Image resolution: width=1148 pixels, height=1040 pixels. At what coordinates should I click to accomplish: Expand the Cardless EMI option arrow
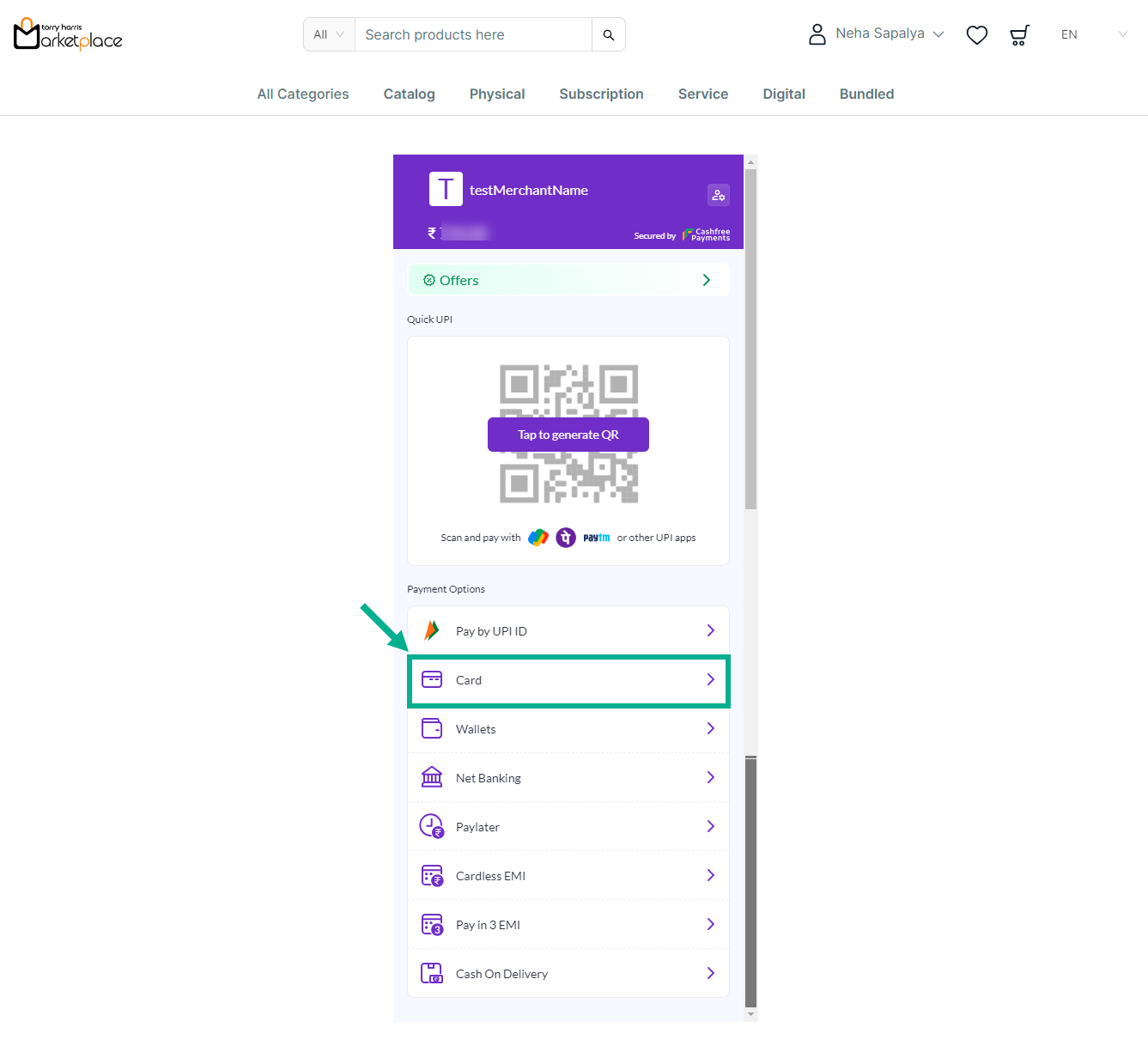pos(710,875)
